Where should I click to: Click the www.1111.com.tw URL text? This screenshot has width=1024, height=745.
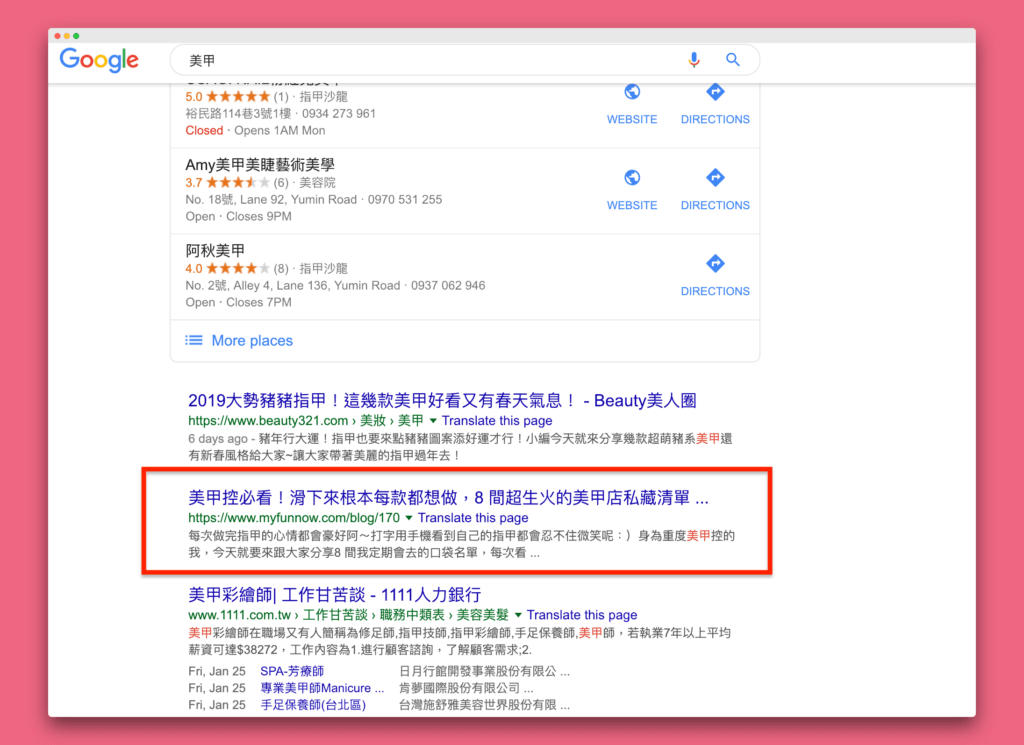[x=239, y=615]
